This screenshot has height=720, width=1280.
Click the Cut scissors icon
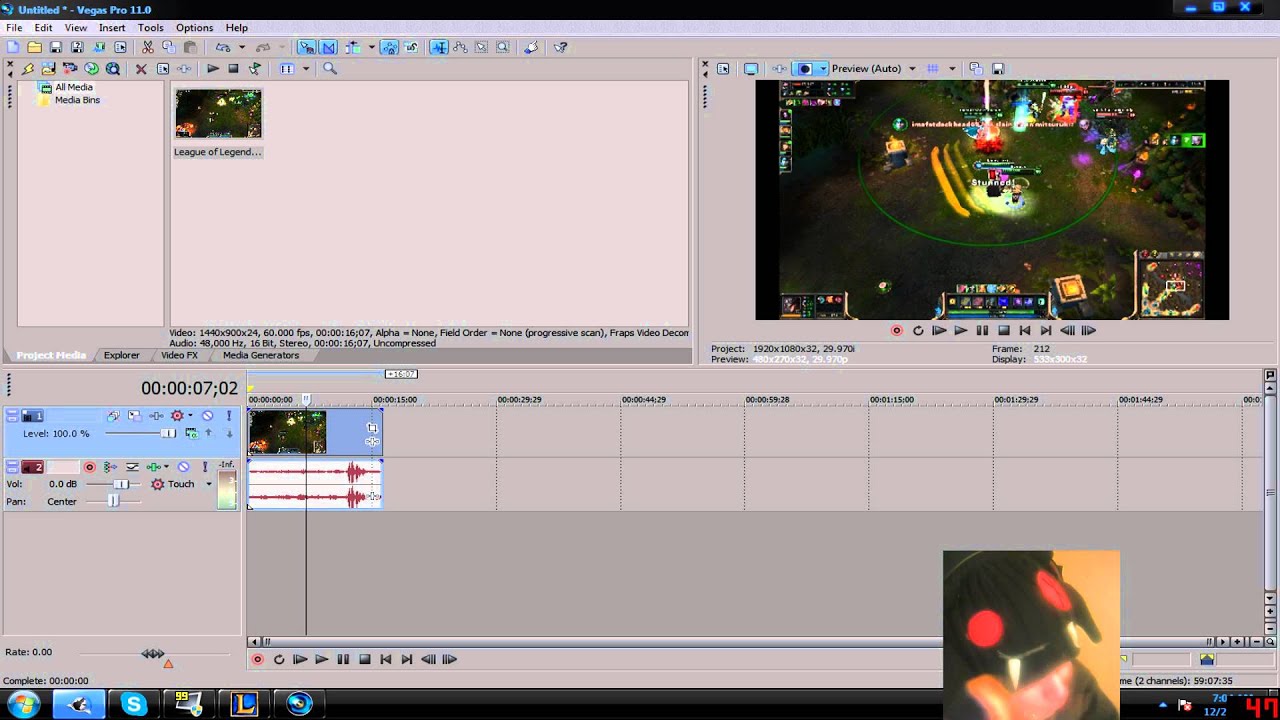147,47
